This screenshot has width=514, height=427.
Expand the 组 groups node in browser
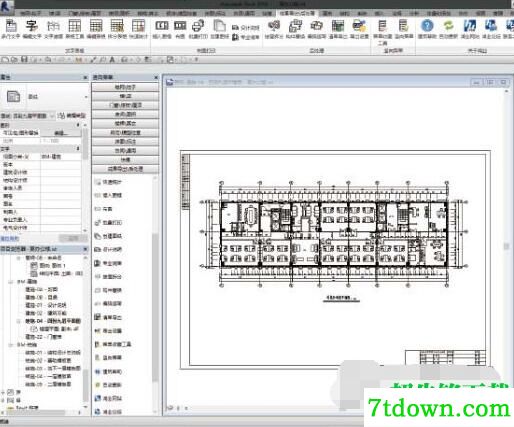click(x=3, y=400)
